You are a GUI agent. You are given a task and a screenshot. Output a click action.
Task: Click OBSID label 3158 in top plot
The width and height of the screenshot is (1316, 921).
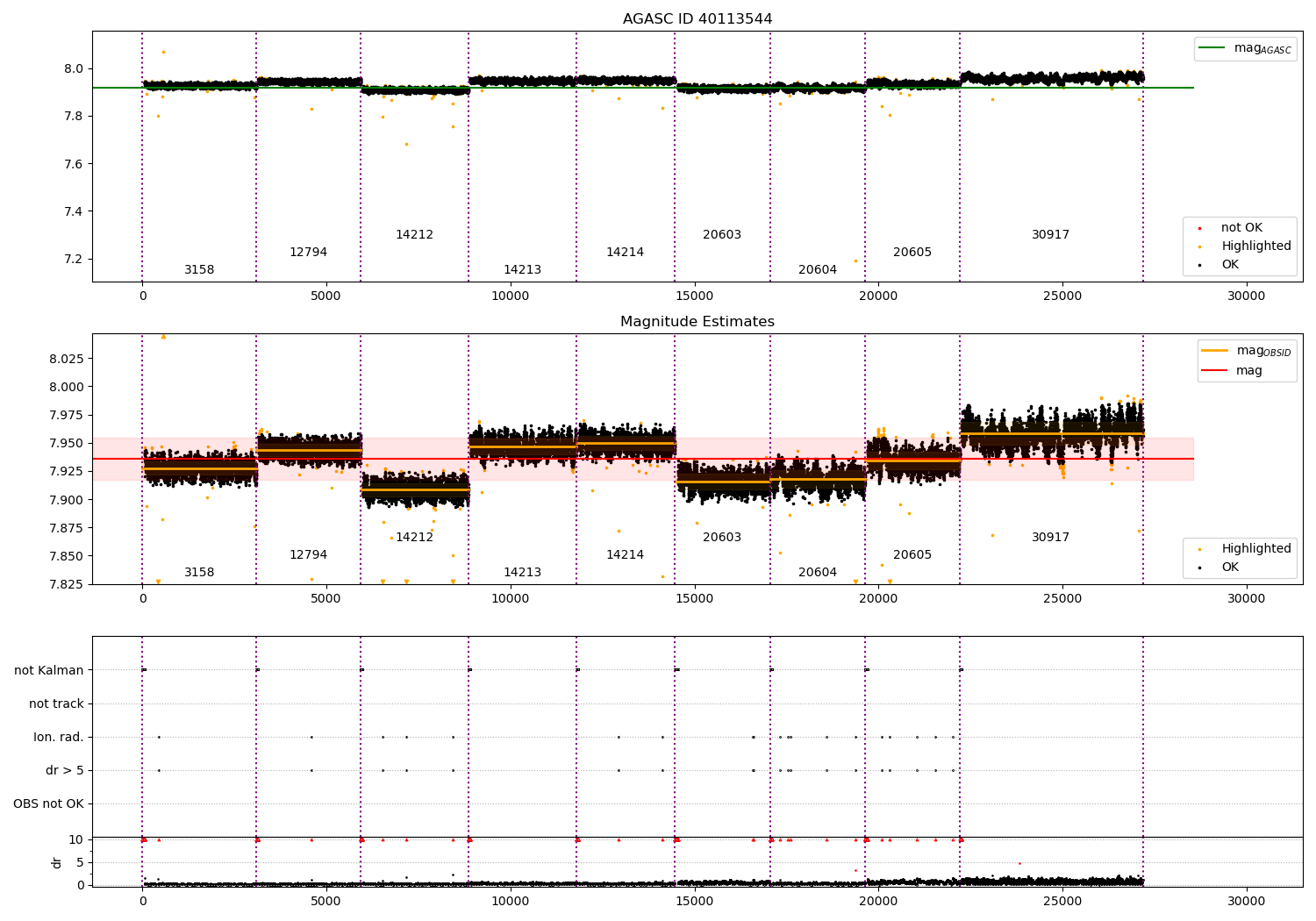(x=199, y=270)
